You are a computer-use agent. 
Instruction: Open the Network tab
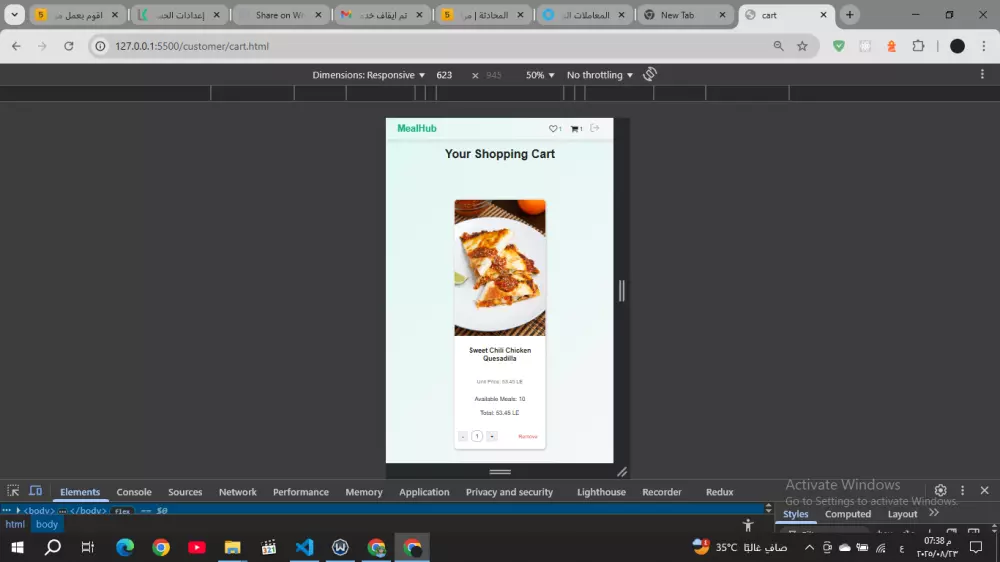click(237, 492)
